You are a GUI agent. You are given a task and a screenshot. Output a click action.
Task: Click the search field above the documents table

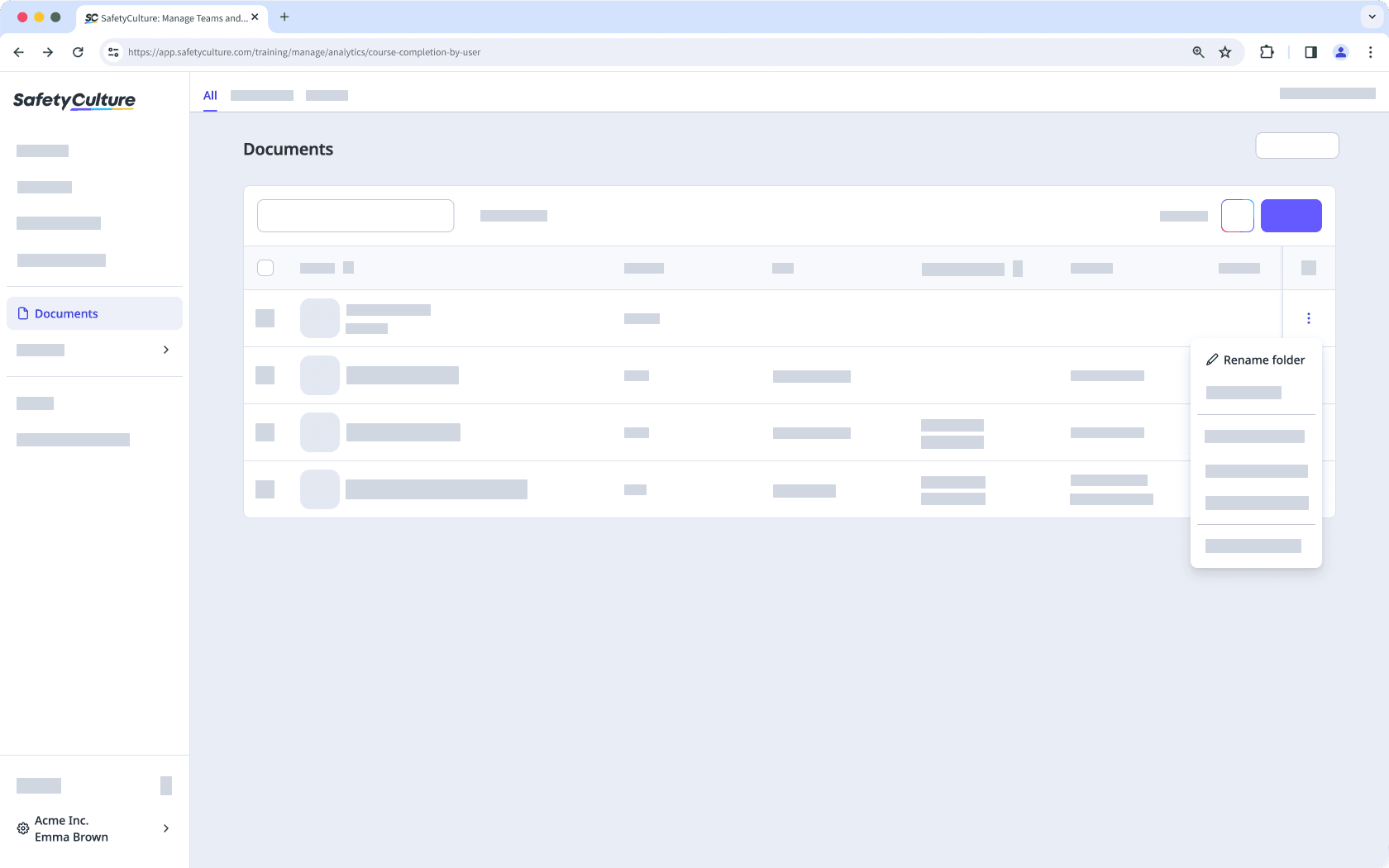click(355, 215)
